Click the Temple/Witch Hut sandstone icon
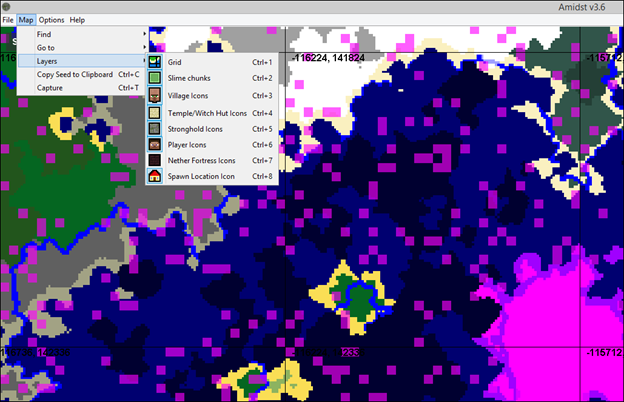This screenshot has width=624, height=402. [x=154, y=113]
